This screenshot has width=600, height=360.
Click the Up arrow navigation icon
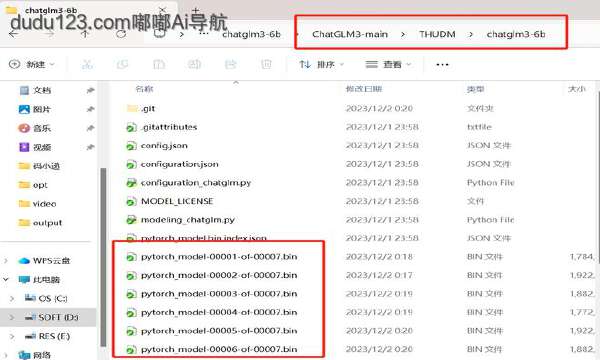click(x=85, y=34)
